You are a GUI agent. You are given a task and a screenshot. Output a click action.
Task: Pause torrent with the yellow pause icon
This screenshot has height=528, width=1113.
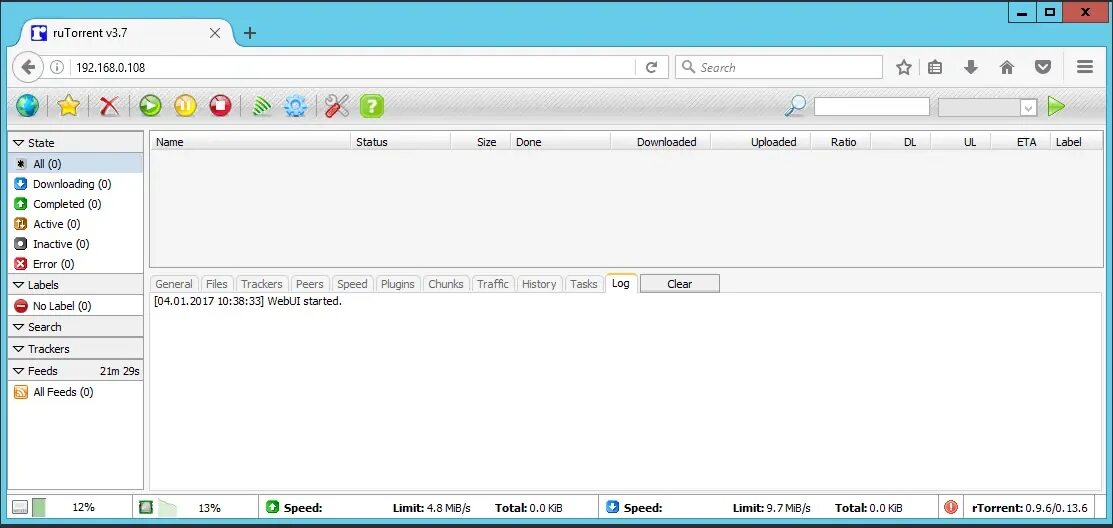pyautogui.click(x=185, y=106)
